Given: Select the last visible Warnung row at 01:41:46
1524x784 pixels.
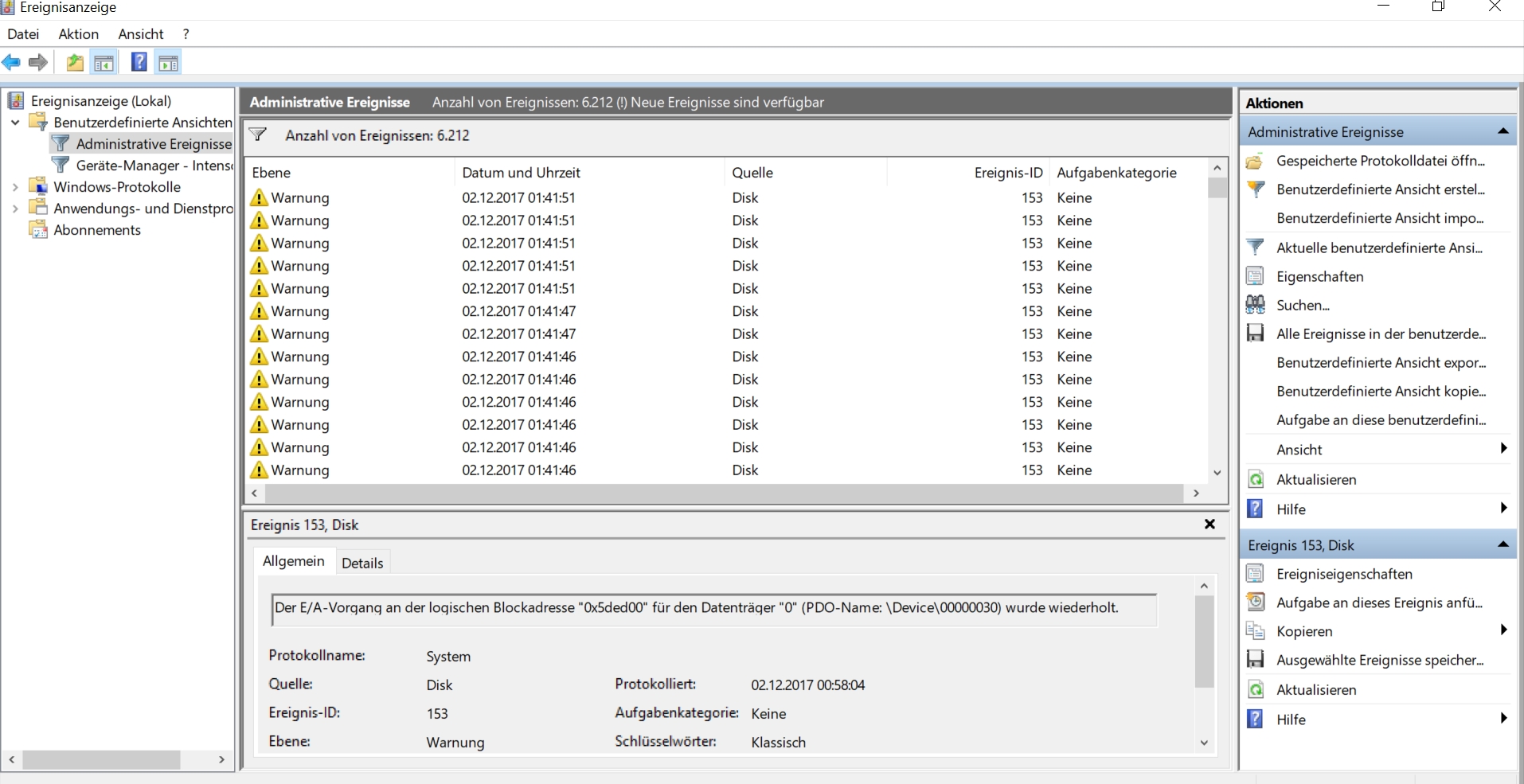Looking at the screenshot, I should point(725,470).
